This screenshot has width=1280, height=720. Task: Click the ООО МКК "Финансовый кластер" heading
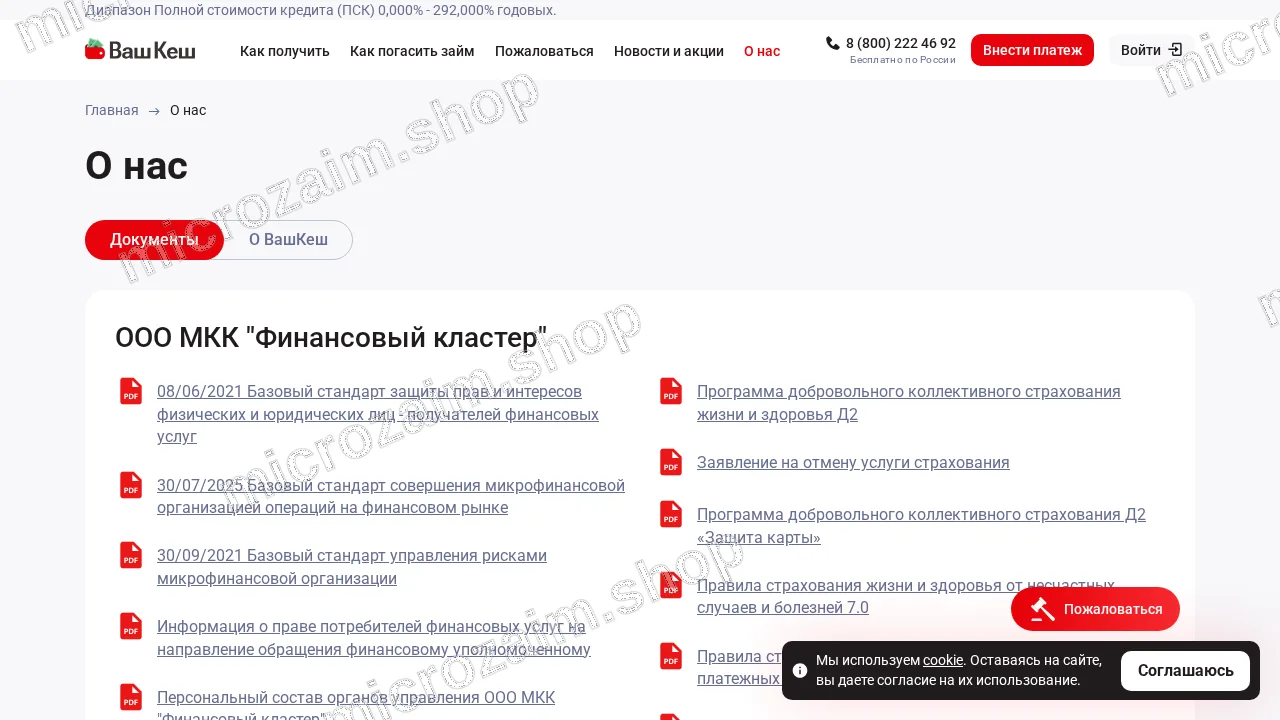331,338
